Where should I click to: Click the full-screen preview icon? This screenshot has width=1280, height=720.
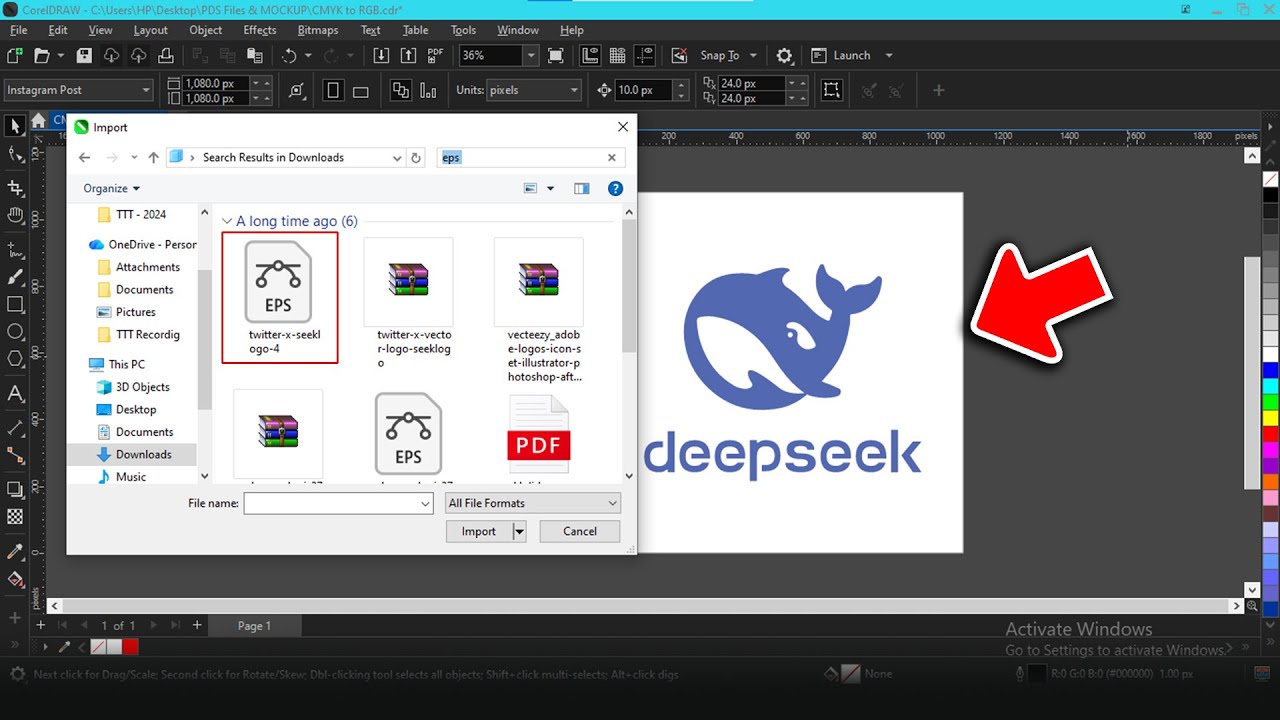tap(556, 56)
